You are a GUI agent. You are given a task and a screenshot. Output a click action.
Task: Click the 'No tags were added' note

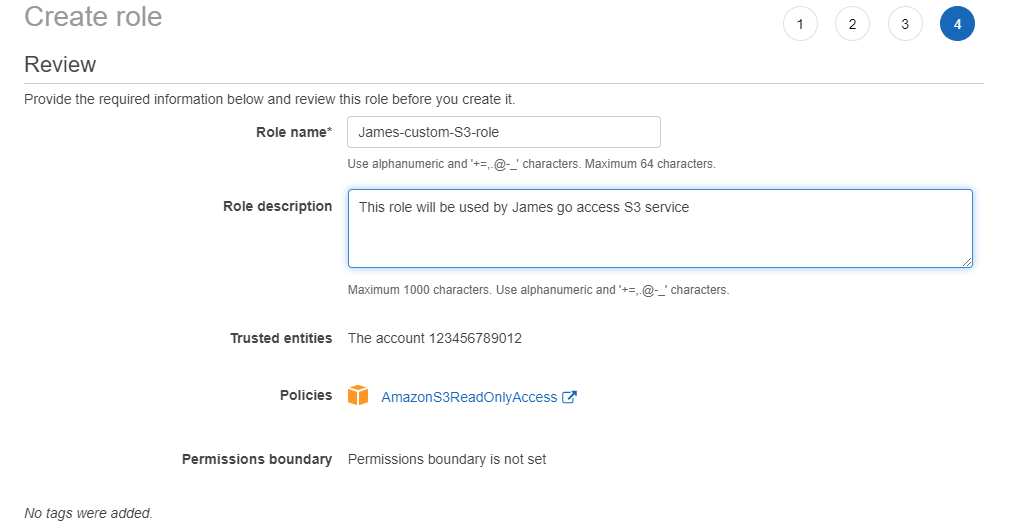click(88, 513)
